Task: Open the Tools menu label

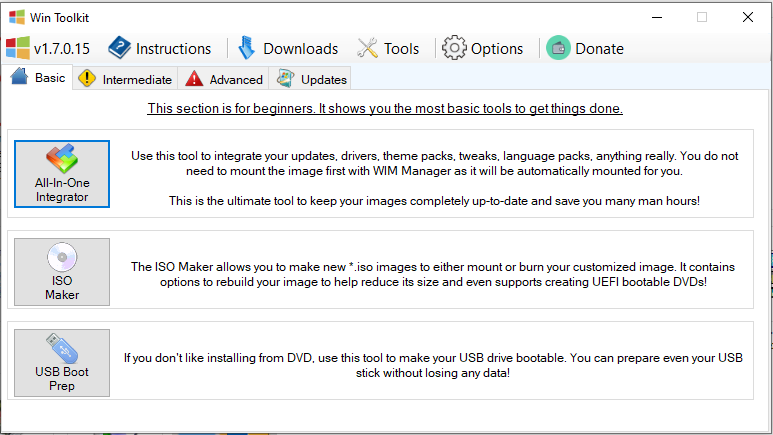Action: coord(401,49)
